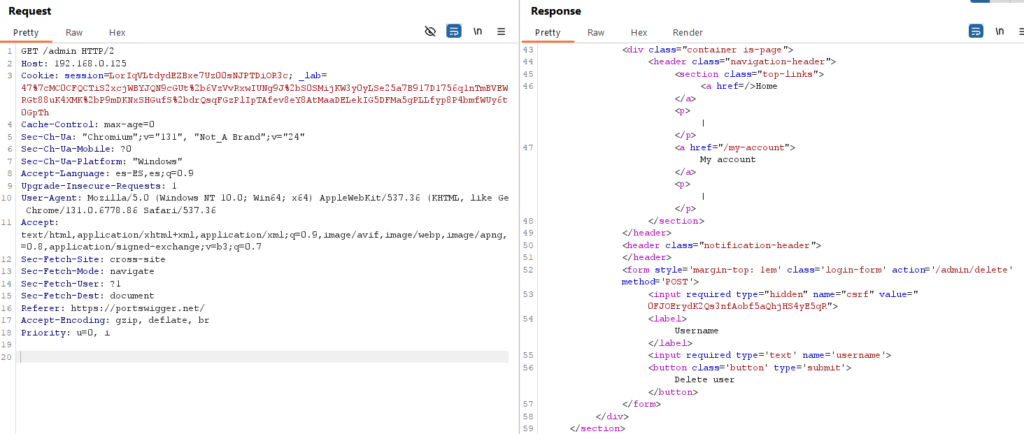Click the input name='username' line in response

pyautogui.click(x=770, y=356)
